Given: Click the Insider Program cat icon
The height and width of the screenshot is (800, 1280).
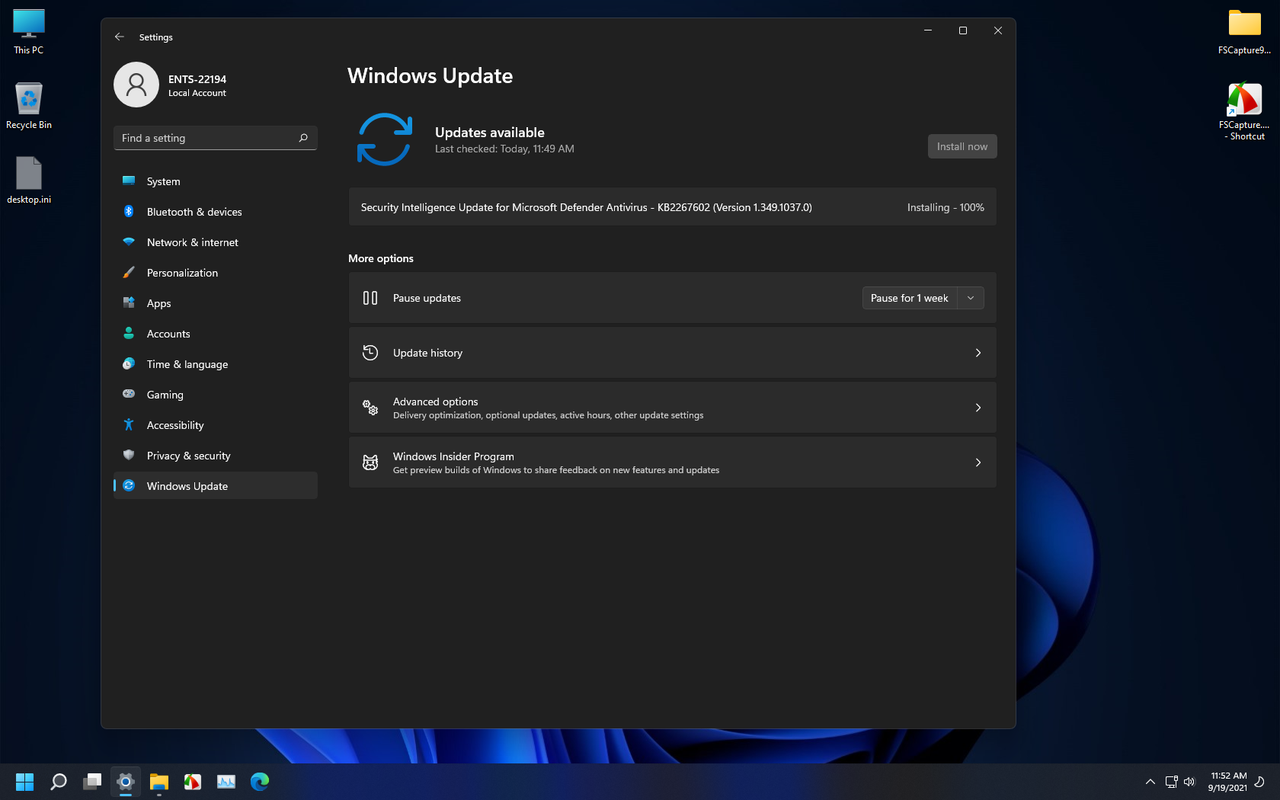Looking at the screenshot, I should 370,462.
